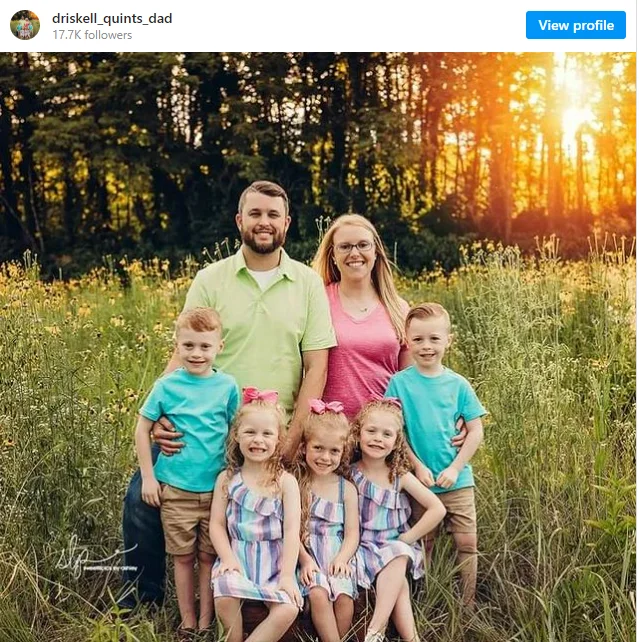Click the middle girl's pink hair bow
Screen dimensions: 639x642
pyautogui.click(x=326, y=407)
